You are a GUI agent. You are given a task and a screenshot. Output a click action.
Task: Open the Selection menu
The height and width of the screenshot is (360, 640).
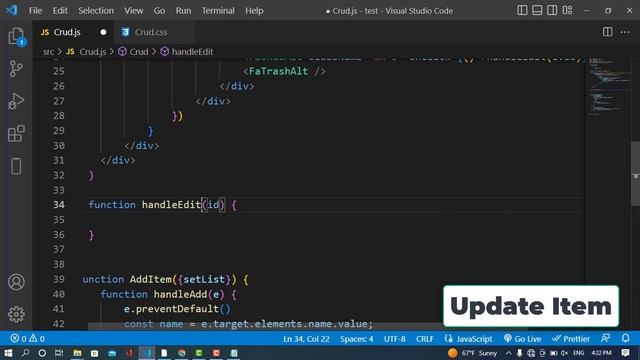96,11
